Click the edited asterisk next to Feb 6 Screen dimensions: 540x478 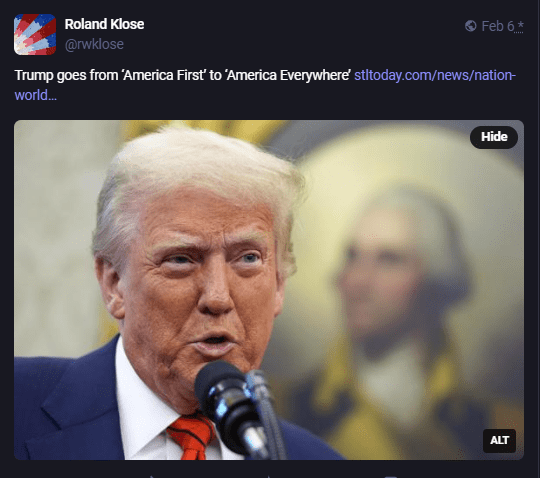(520, 26)
